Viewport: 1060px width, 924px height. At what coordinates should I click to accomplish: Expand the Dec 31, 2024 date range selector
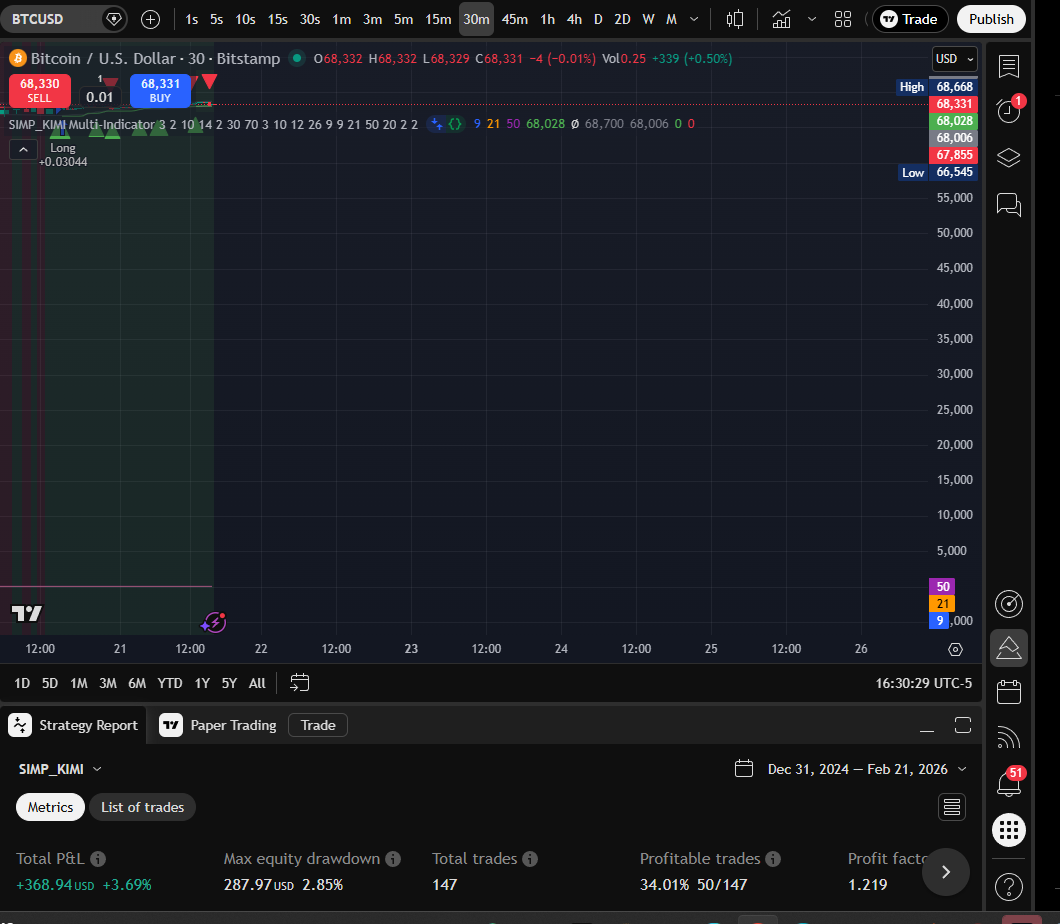[x=850, y=768]
